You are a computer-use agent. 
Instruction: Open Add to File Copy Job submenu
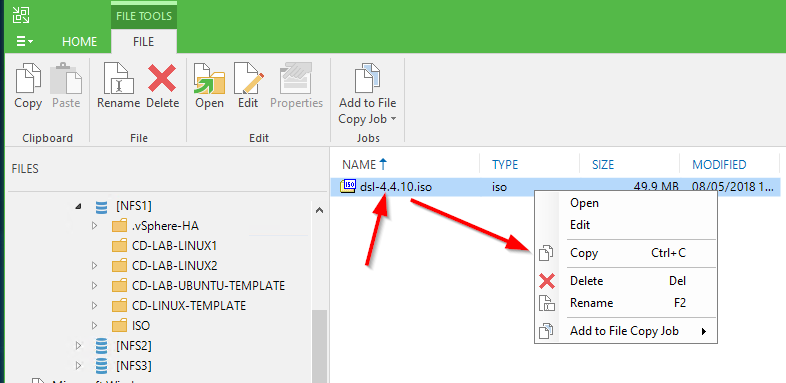pyautogui.click(x=626, y=331)
